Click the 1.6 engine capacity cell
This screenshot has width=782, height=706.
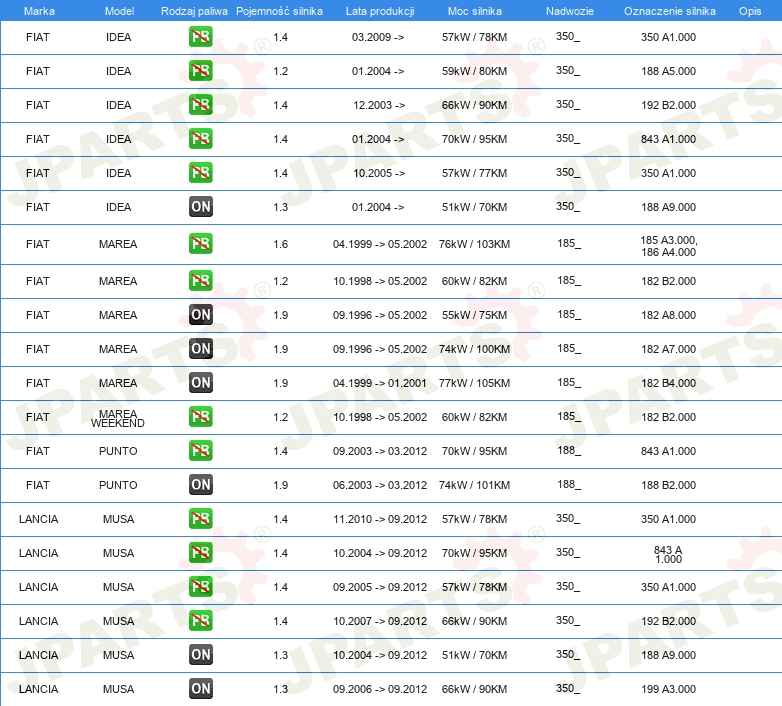(x=280, y=244)
